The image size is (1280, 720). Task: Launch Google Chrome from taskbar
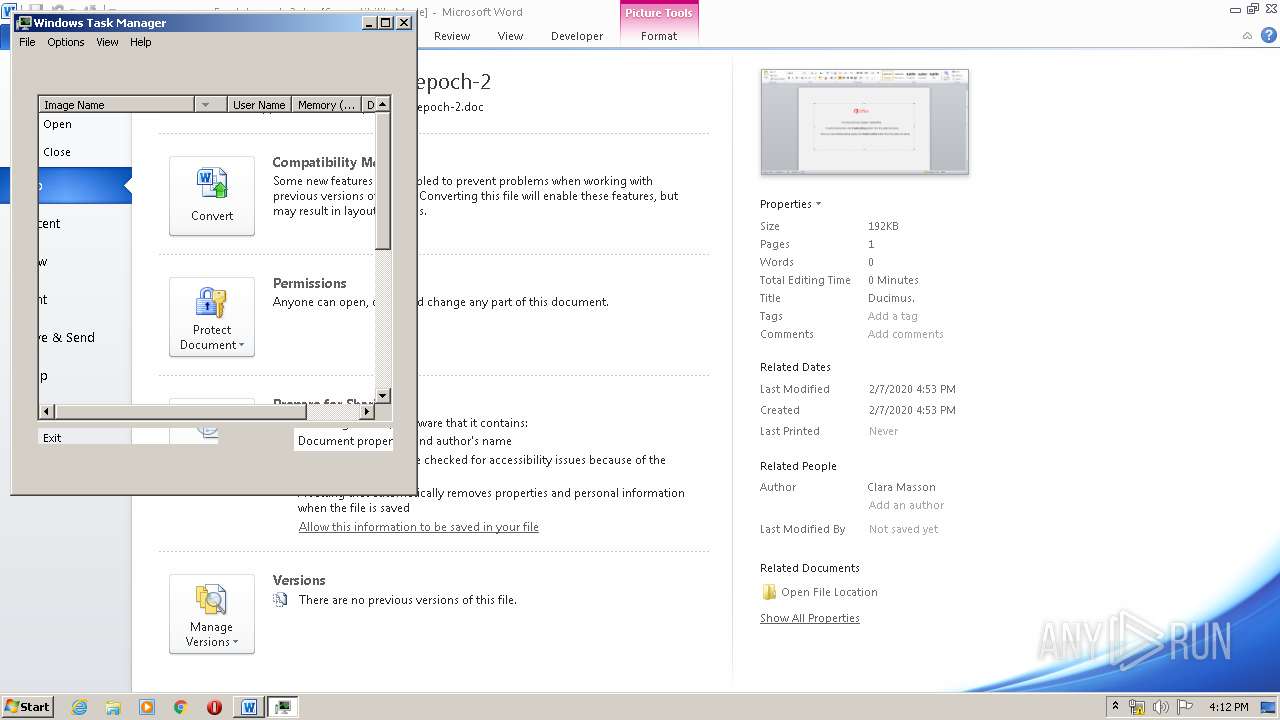point(181,707)
